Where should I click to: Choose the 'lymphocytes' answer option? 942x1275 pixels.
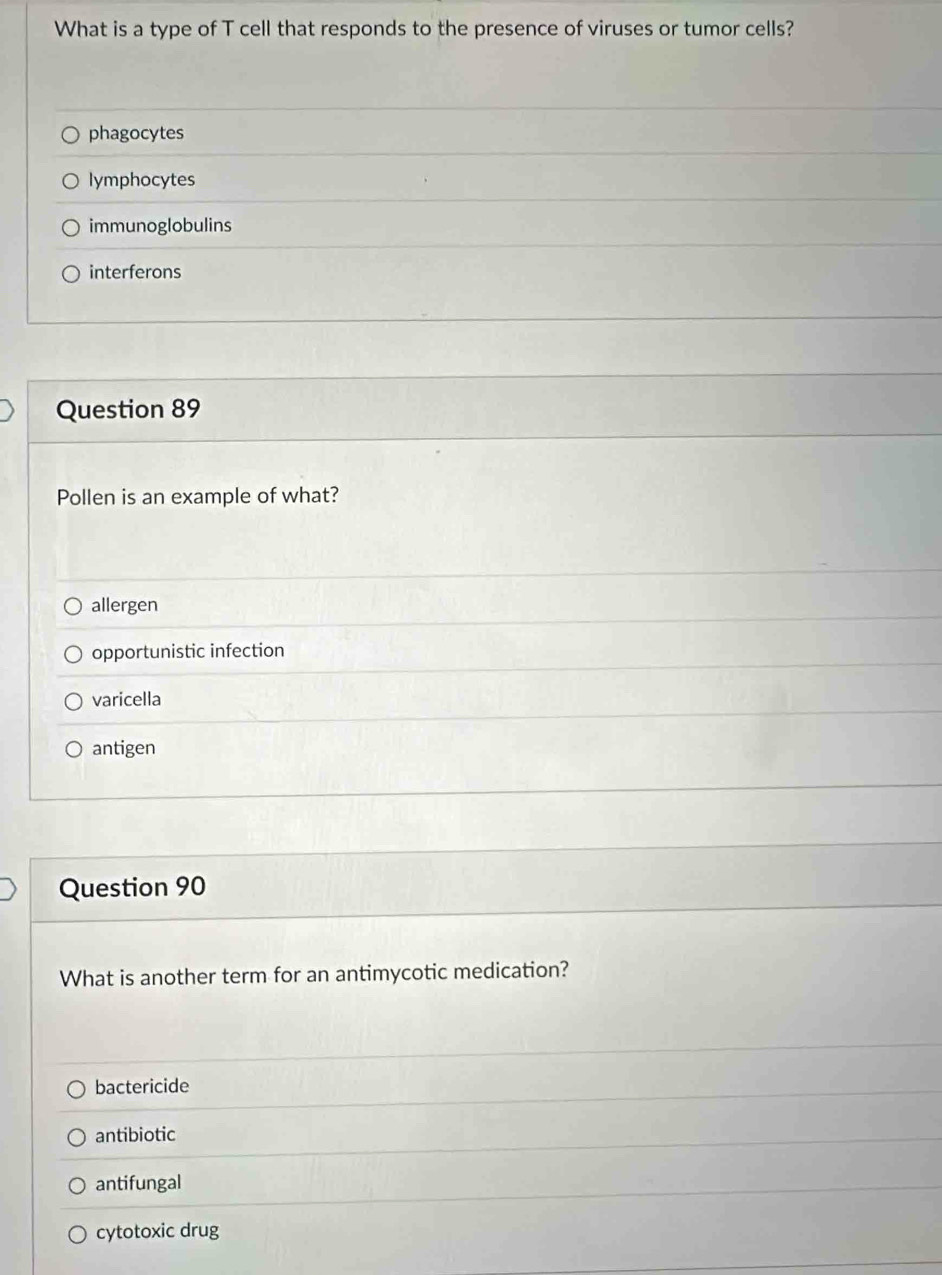point(71,181)
